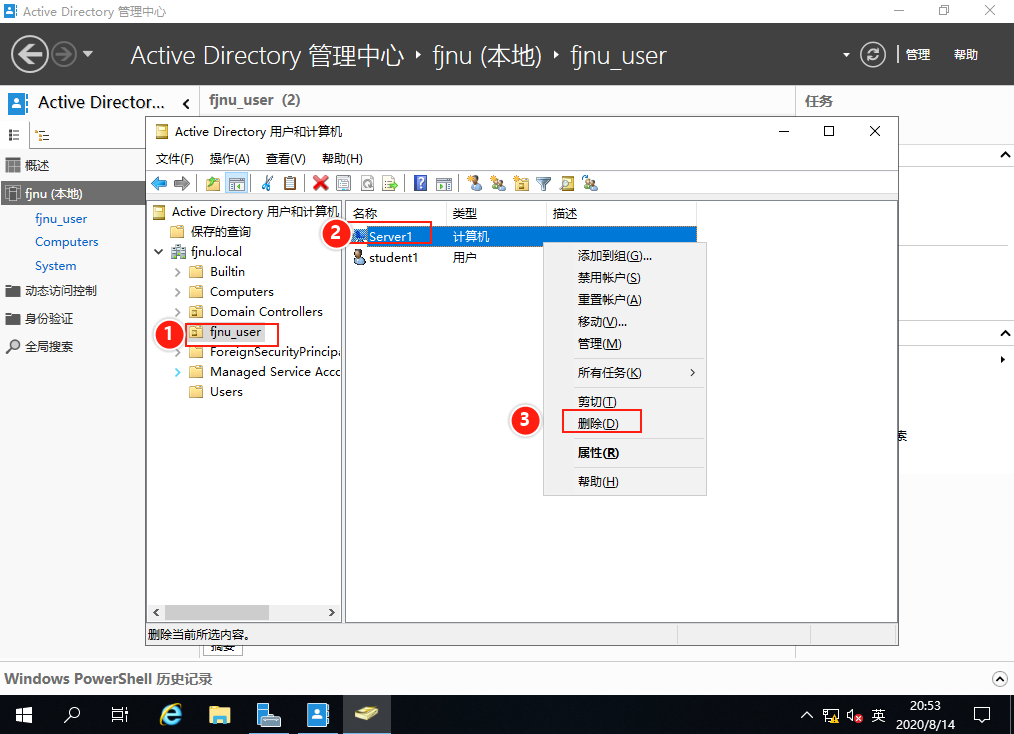
Task: Collapse the Administrative Center navigation pane
Action: pyautogui.click(x=186, y=103)
